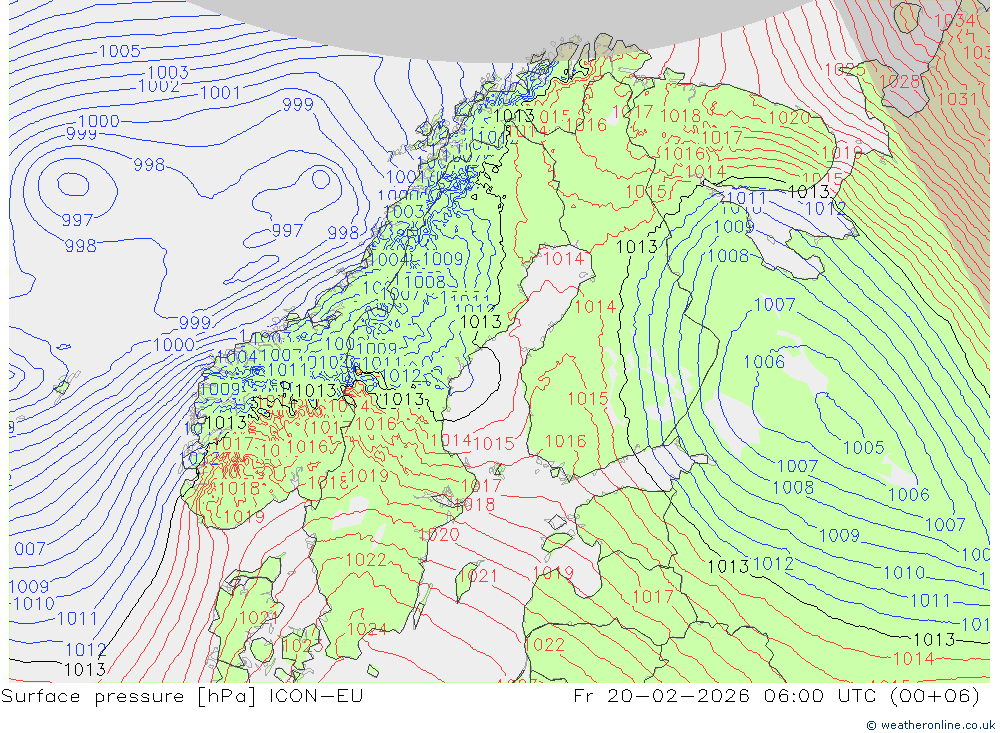The image size is (1000, 733).
Task: Click the 997 label near the eastern low
Action: pyautogui.click(x=287, y=230)
